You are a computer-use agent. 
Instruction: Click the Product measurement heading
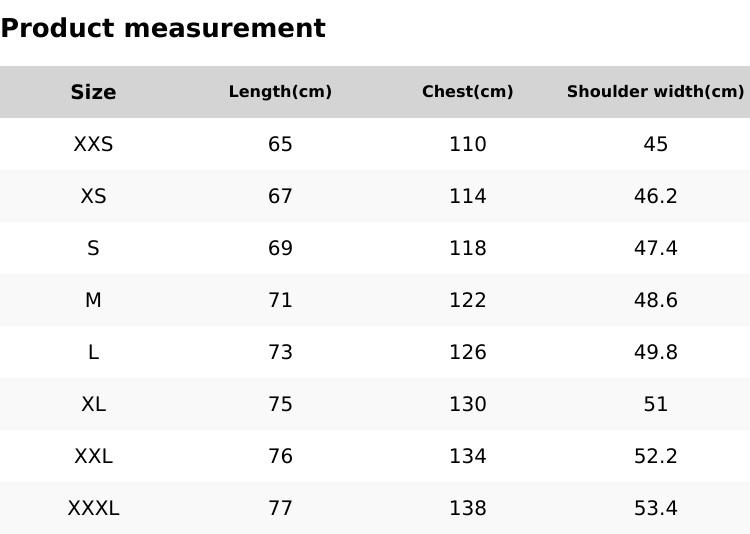[x=163, y=28]
